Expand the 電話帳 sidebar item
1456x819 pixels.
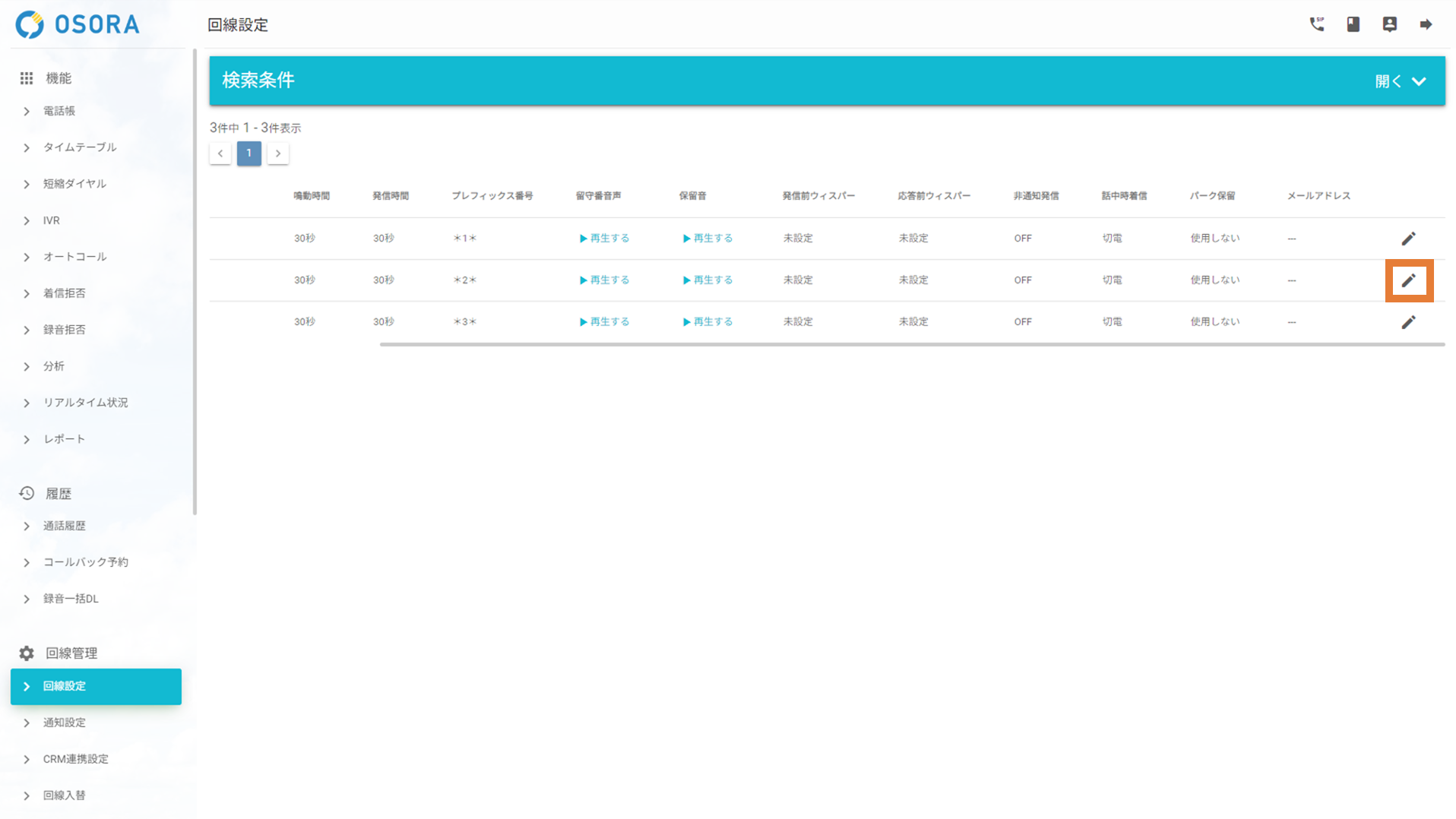click(x=59, y=111)
